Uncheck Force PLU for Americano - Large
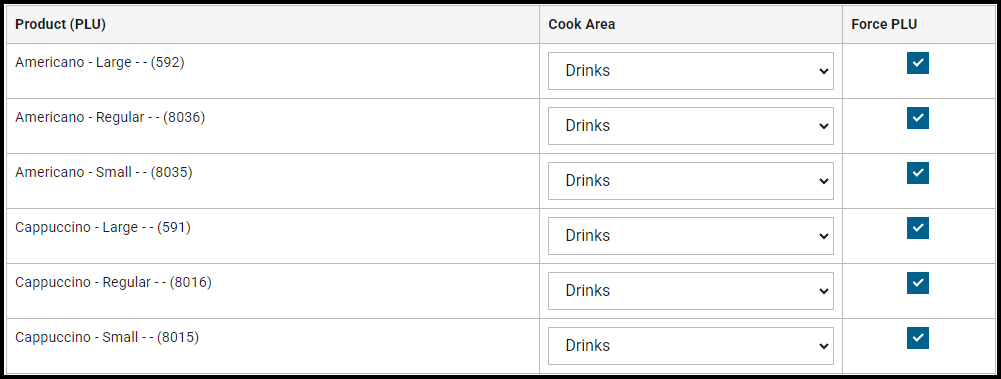1001x379 pixels. 917,63
